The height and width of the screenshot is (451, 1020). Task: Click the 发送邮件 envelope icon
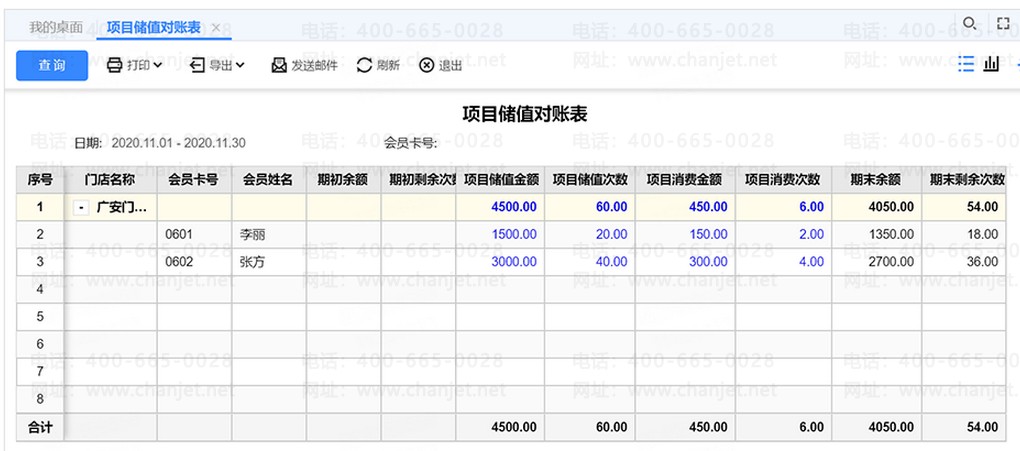(279, 66)
